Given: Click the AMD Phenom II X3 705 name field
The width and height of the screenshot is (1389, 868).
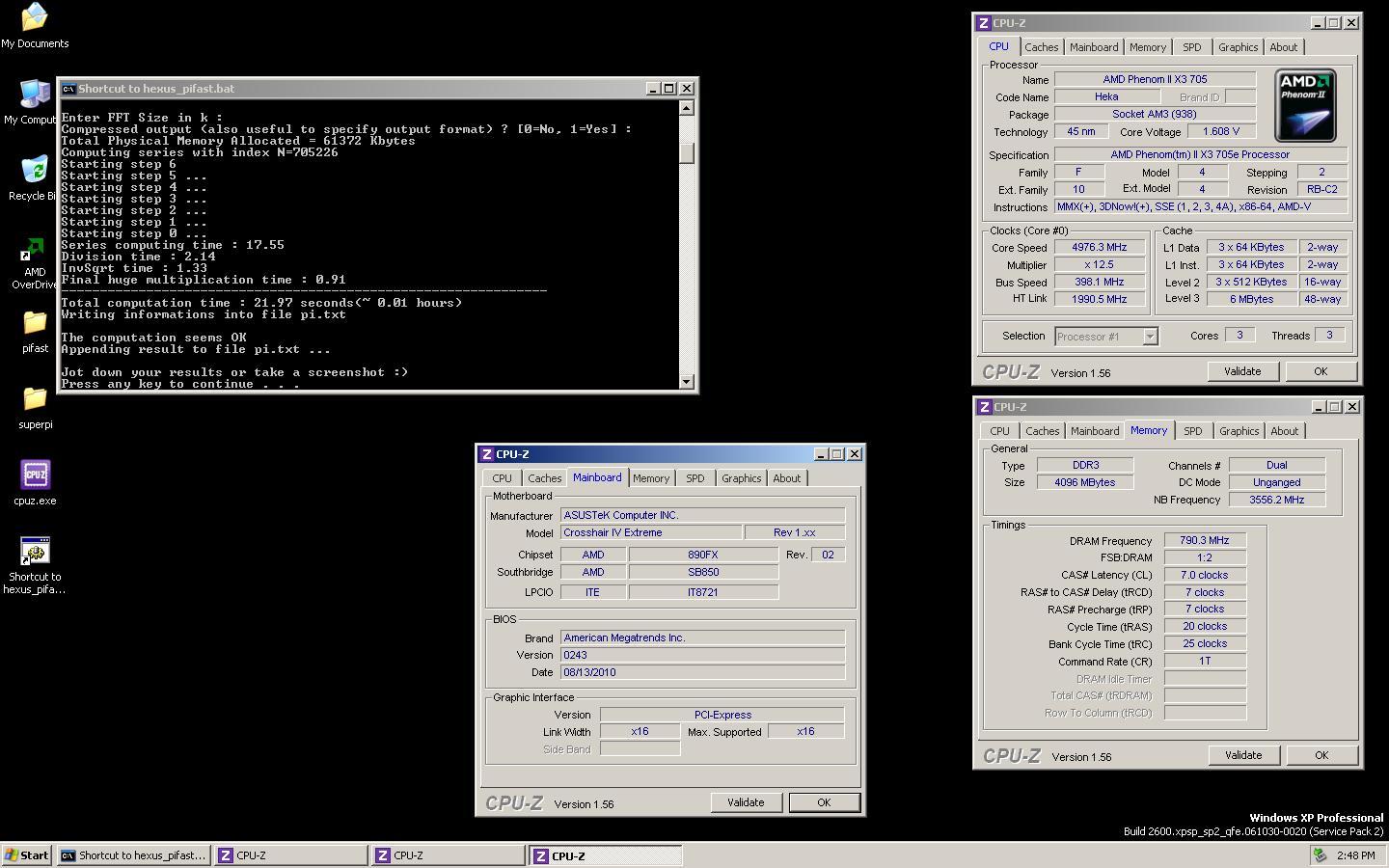Looking at the screenshot, I should point(1155,79).
